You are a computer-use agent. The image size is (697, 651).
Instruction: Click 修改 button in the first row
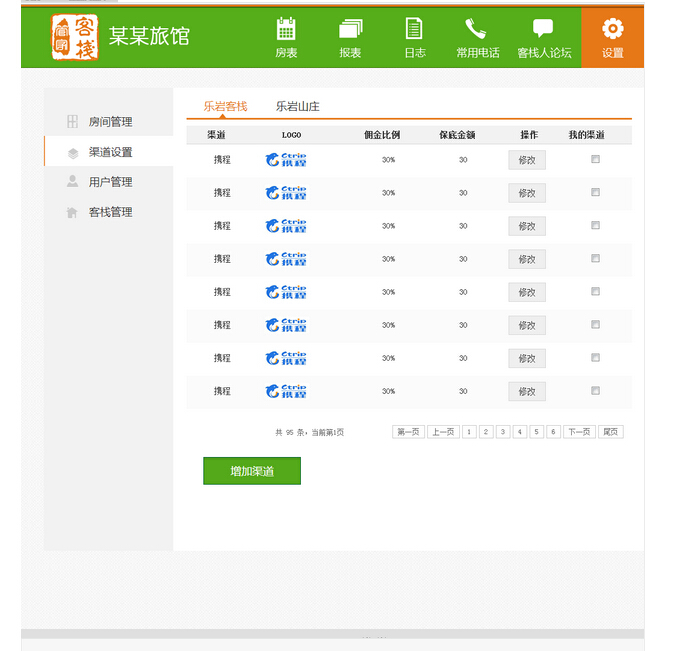527,160
